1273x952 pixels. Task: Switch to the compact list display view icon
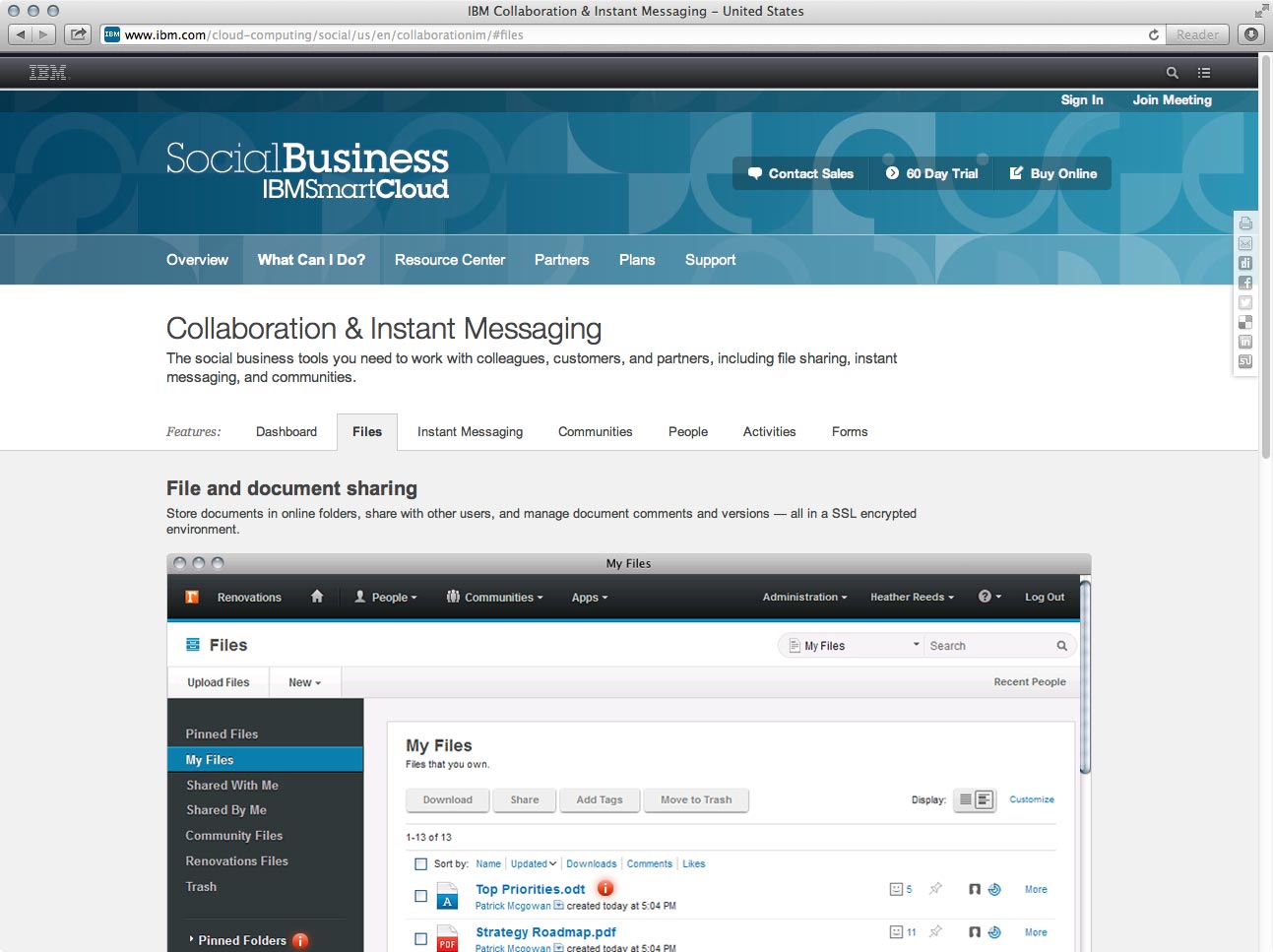click(x=966, y=799)
